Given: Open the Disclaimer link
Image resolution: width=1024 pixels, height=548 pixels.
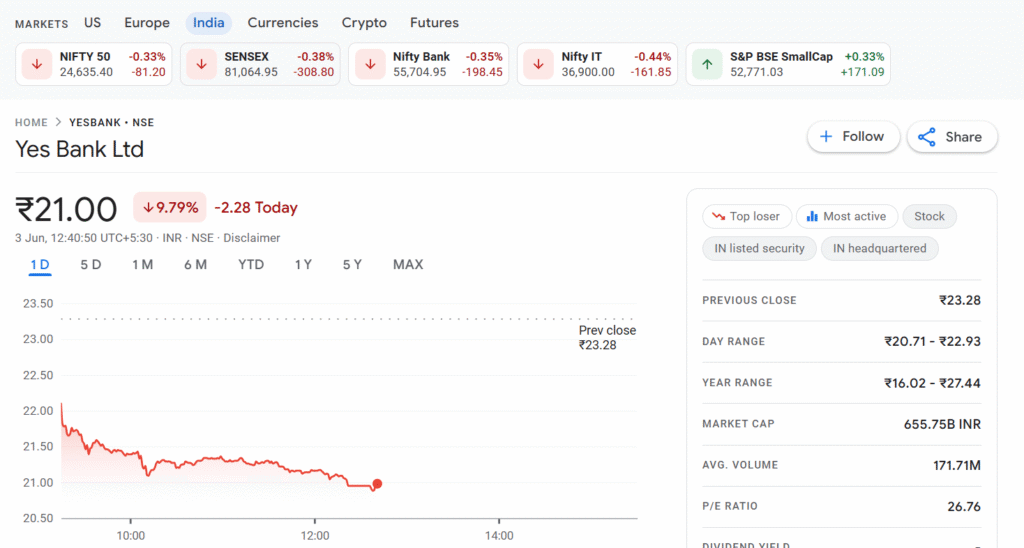Looking at the screenshot, I should click(251, 238).
